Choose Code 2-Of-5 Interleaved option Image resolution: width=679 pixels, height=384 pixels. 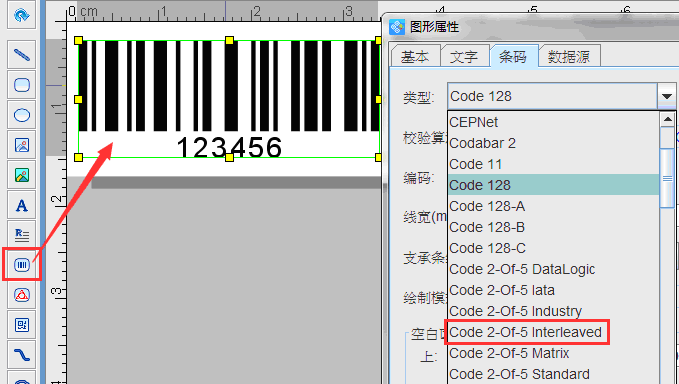(553, 332)
